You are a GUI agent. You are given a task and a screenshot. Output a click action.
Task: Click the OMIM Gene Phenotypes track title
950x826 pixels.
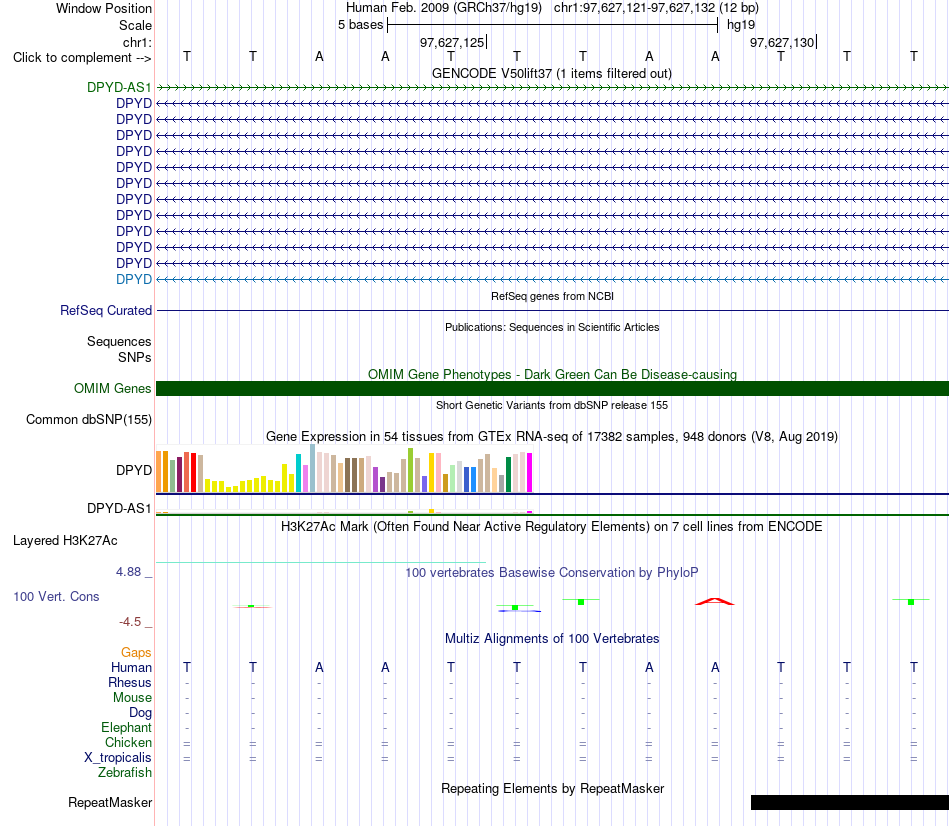[x=552, y=374]
